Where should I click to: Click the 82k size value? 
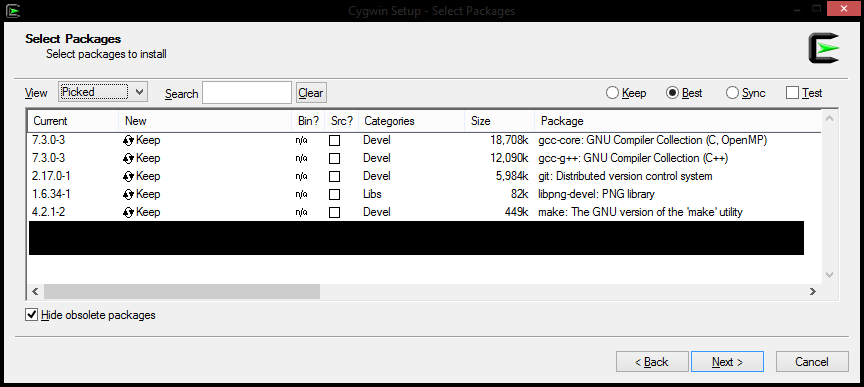pyautogui.click(x=520, y=194)
